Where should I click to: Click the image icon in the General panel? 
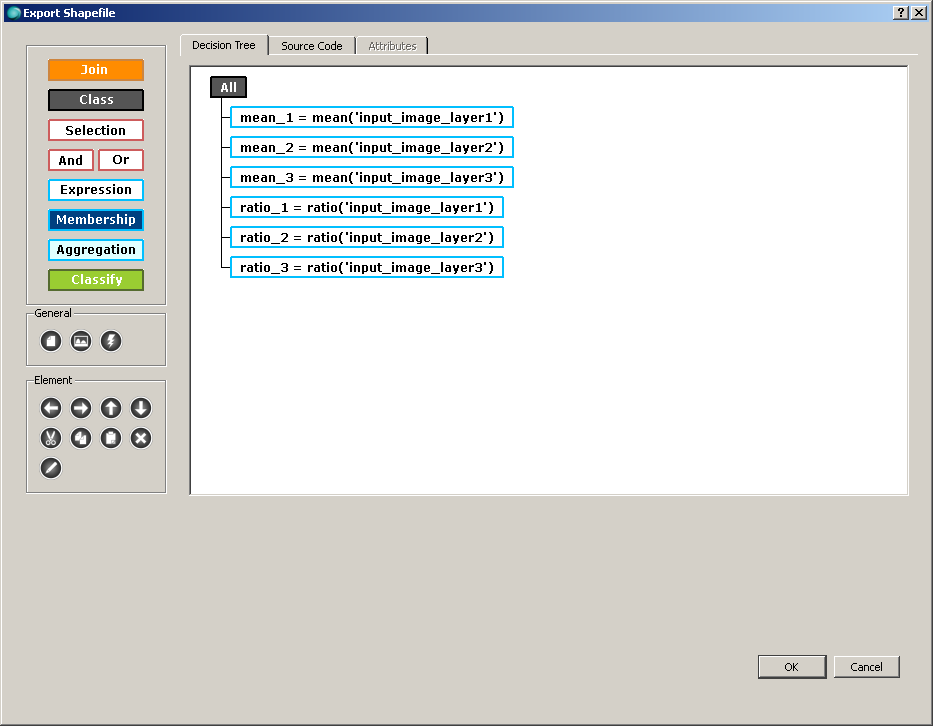click(80, 341)
